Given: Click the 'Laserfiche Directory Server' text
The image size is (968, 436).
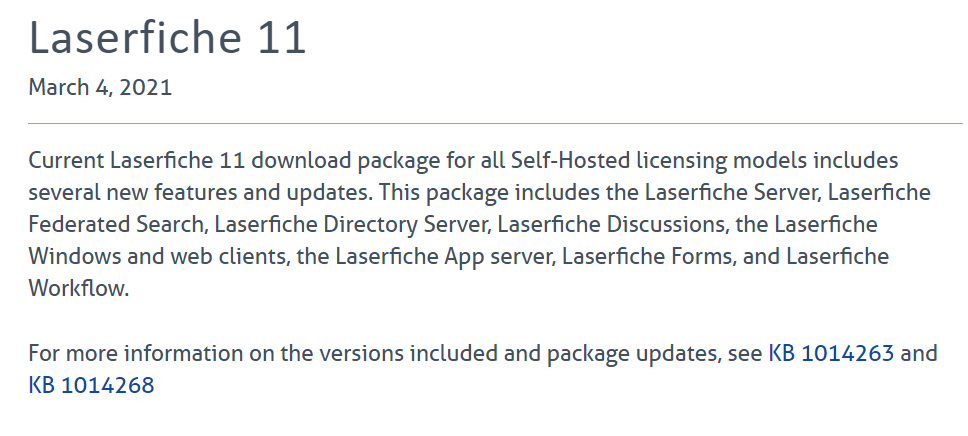Looking at the screenshot, I should coord(351,225).
